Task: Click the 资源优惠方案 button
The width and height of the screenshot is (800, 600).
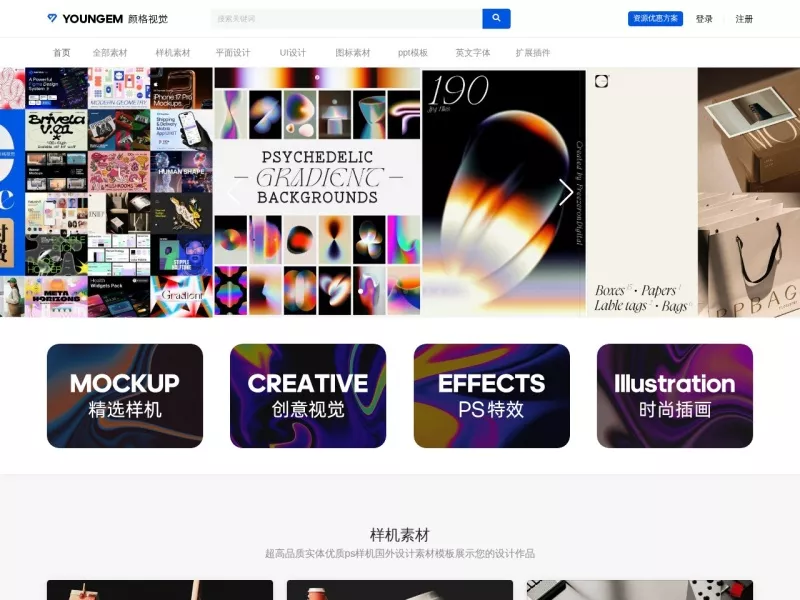Action: point(655,18)
